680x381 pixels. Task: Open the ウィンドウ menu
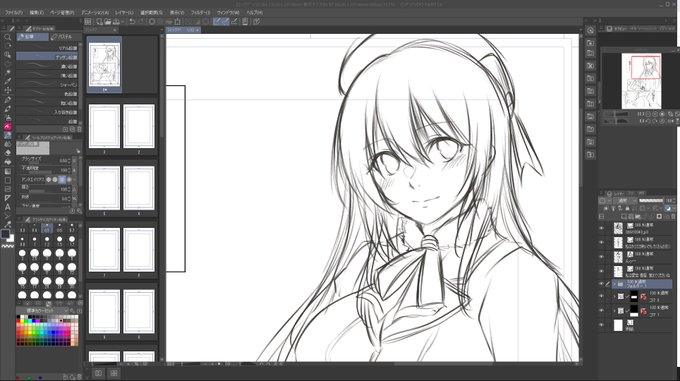pyautogui.click(x=228, y=13)
